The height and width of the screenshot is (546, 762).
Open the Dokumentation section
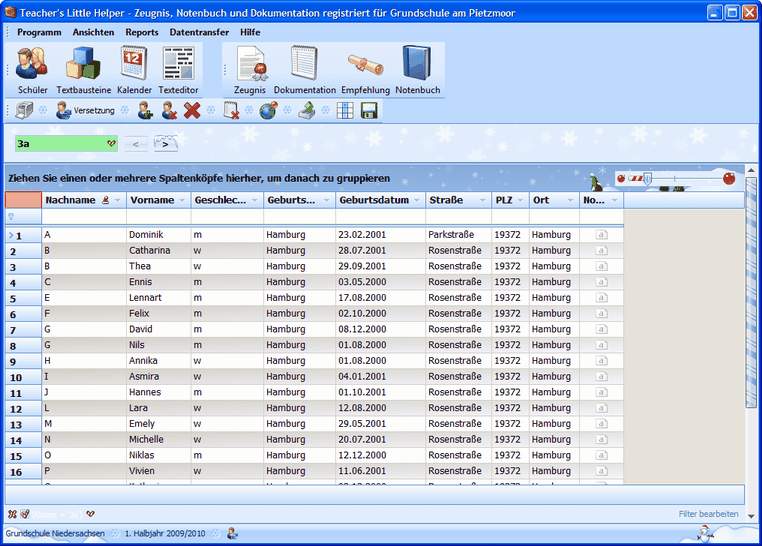[305, 70]
